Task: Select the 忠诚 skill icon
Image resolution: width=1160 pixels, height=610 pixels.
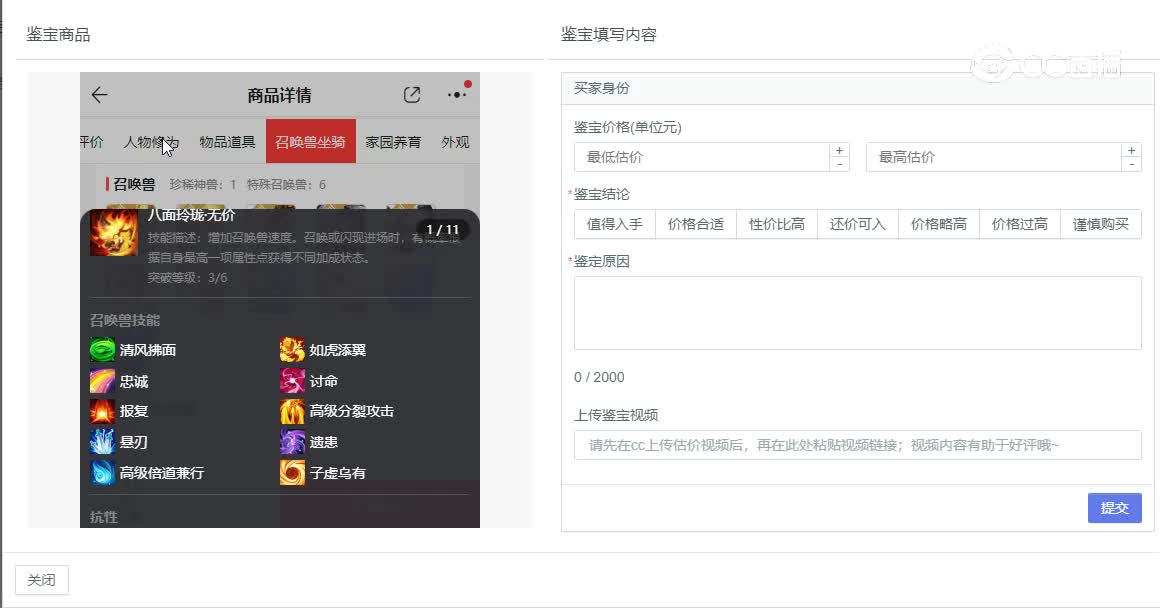Action: point(102,381)
